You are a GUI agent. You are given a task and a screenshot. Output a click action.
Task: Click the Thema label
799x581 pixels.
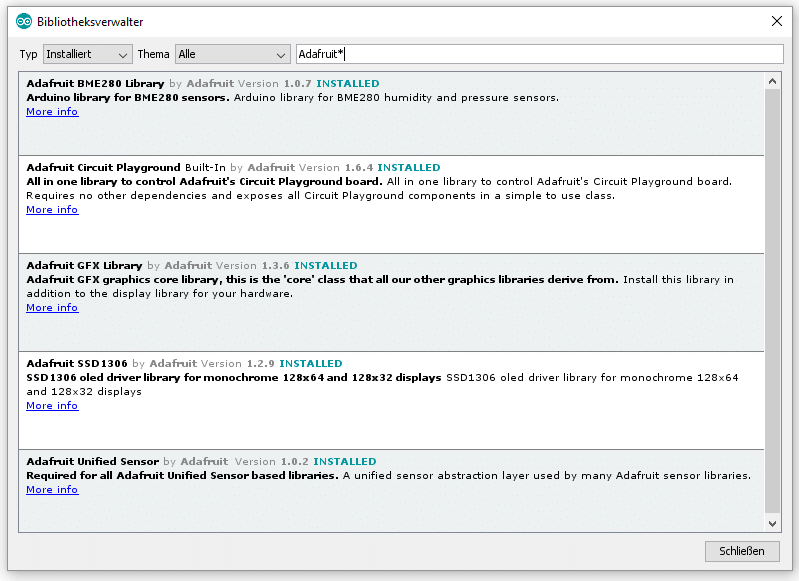coord(153,54)
